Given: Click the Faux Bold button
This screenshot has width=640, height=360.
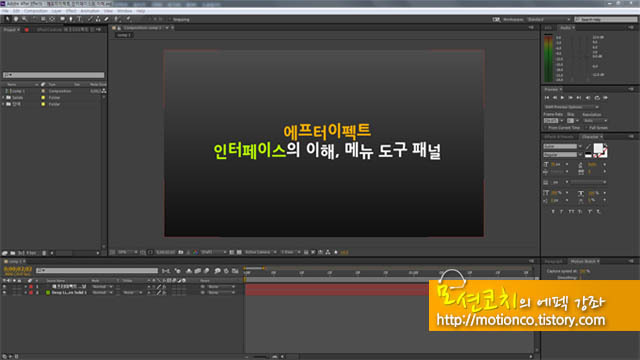Looking at the screenshot, I should 553,211.
